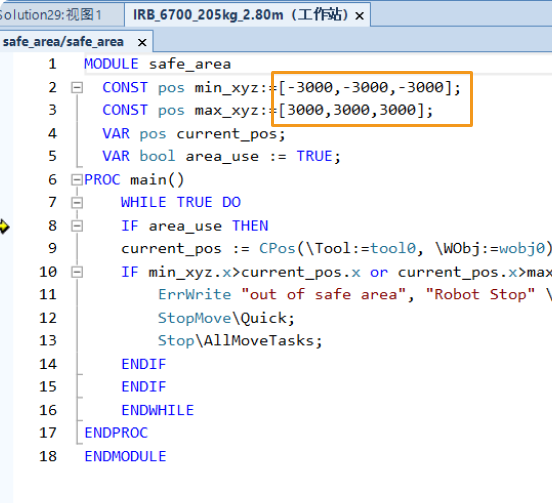Close the safe_area/safe_area tab
Image resolution: width=552 pixels, height=503 pixels.
pos(142,43)
